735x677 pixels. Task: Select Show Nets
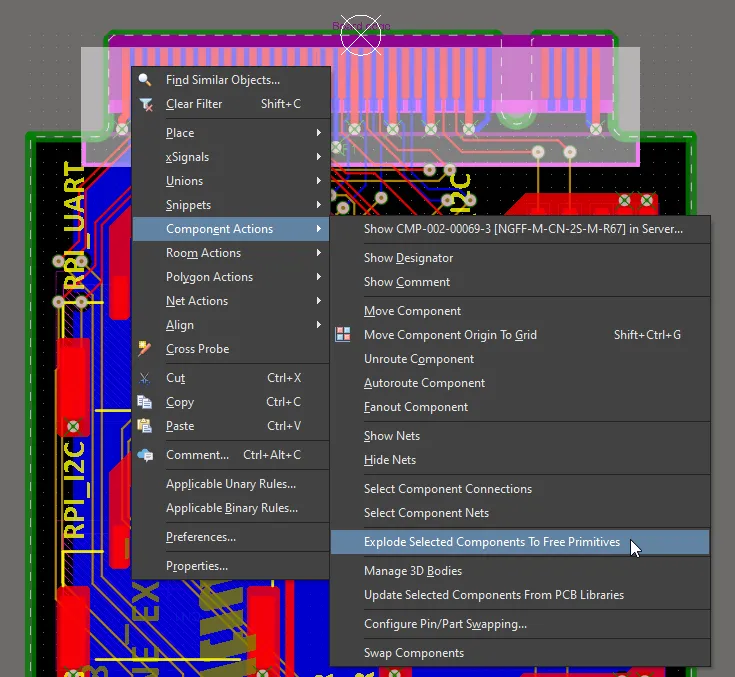tap(520, 436)
